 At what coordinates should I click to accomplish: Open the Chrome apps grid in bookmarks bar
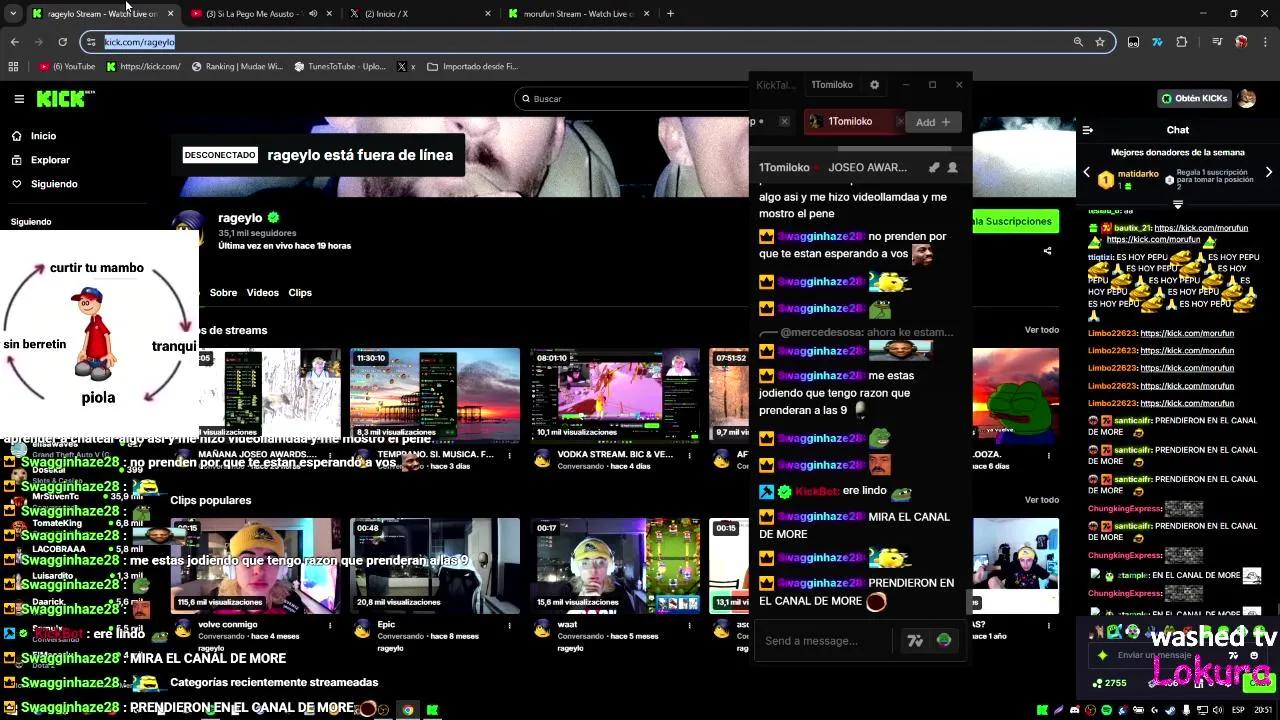pyautogui.click(x=13, y=67)
